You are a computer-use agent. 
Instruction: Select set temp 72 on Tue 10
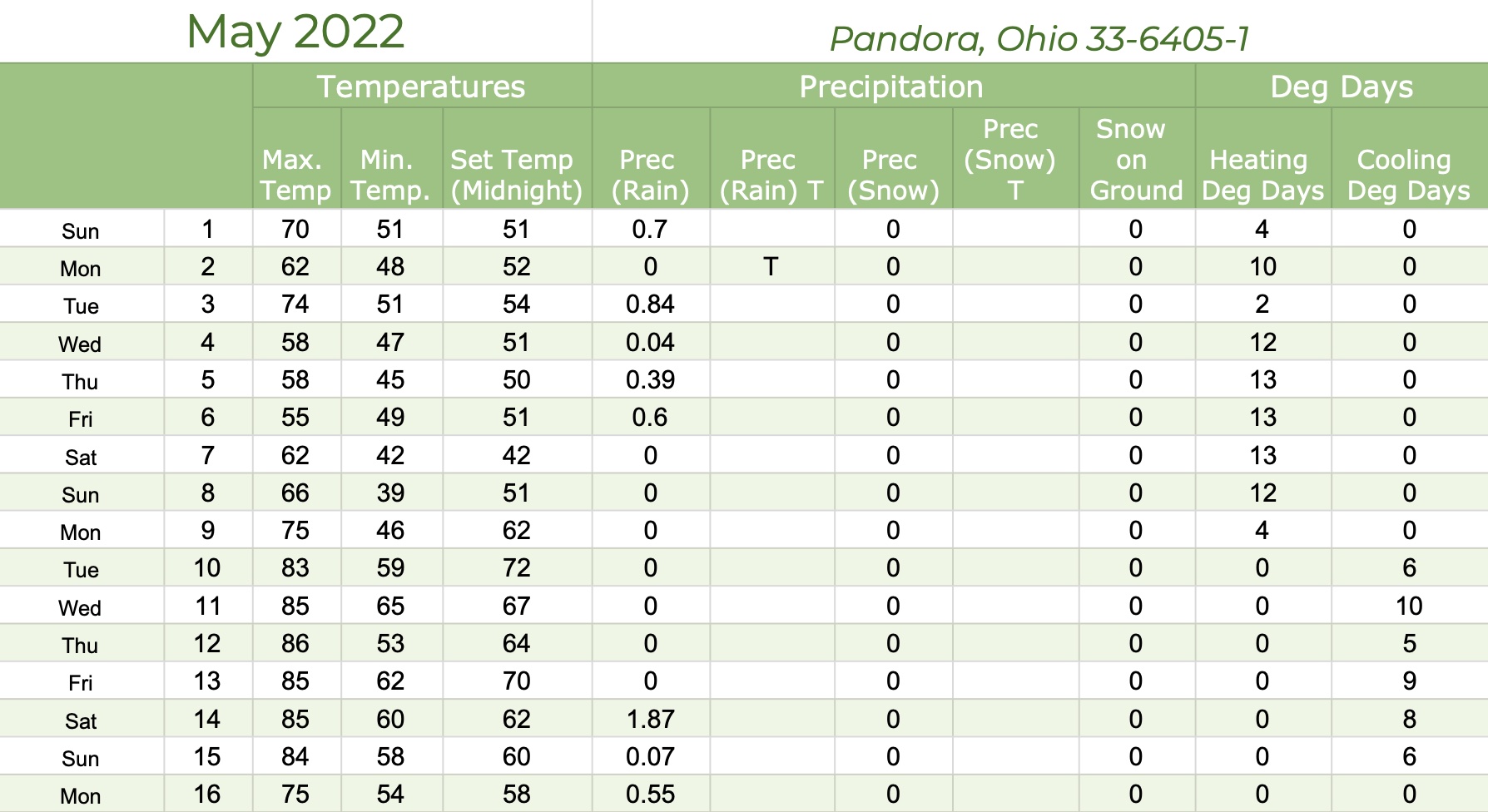pos(517,568)
